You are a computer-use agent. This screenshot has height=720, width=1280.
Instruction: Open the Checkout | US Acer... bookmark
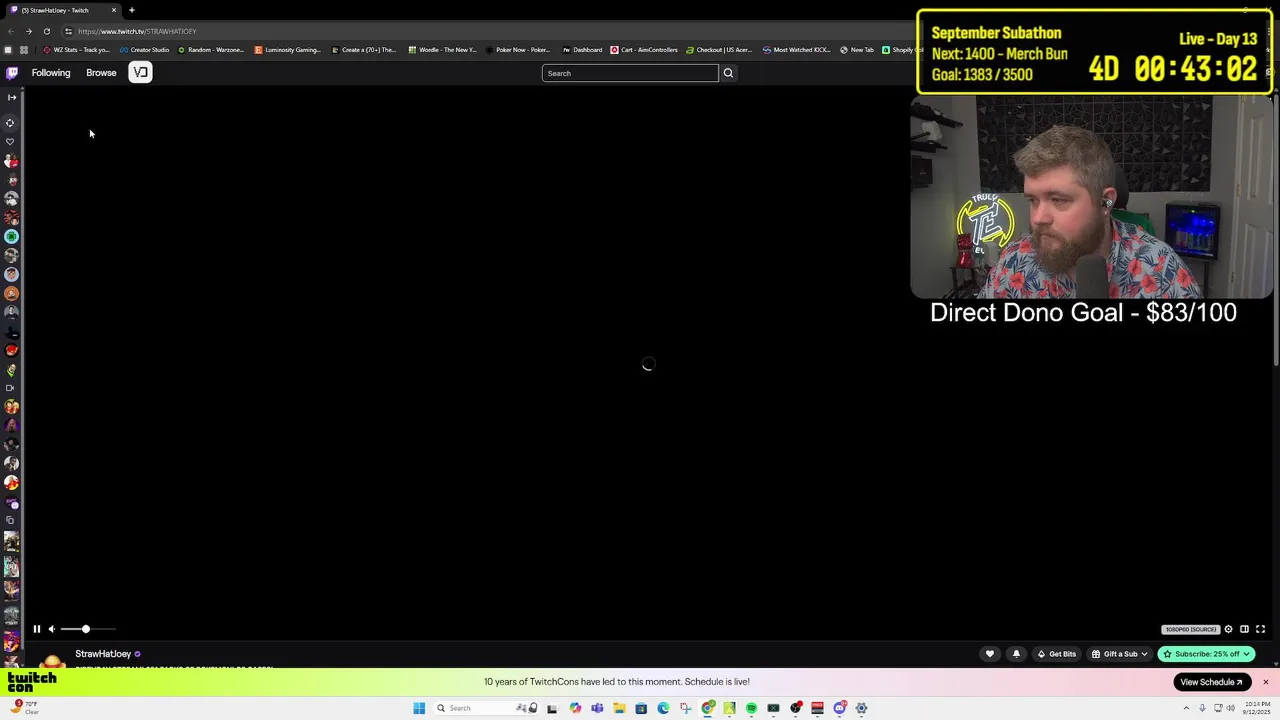pyautogui.click(x=720, y=50)
